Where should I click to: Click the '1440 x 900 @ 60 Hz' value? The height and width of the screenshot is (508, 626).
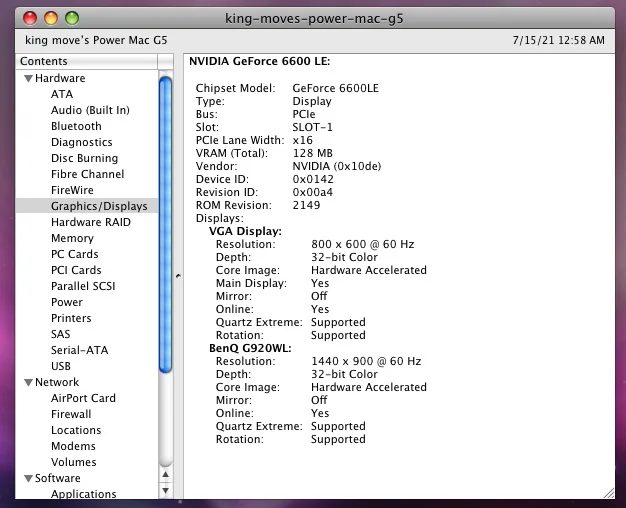coord(366,361)
